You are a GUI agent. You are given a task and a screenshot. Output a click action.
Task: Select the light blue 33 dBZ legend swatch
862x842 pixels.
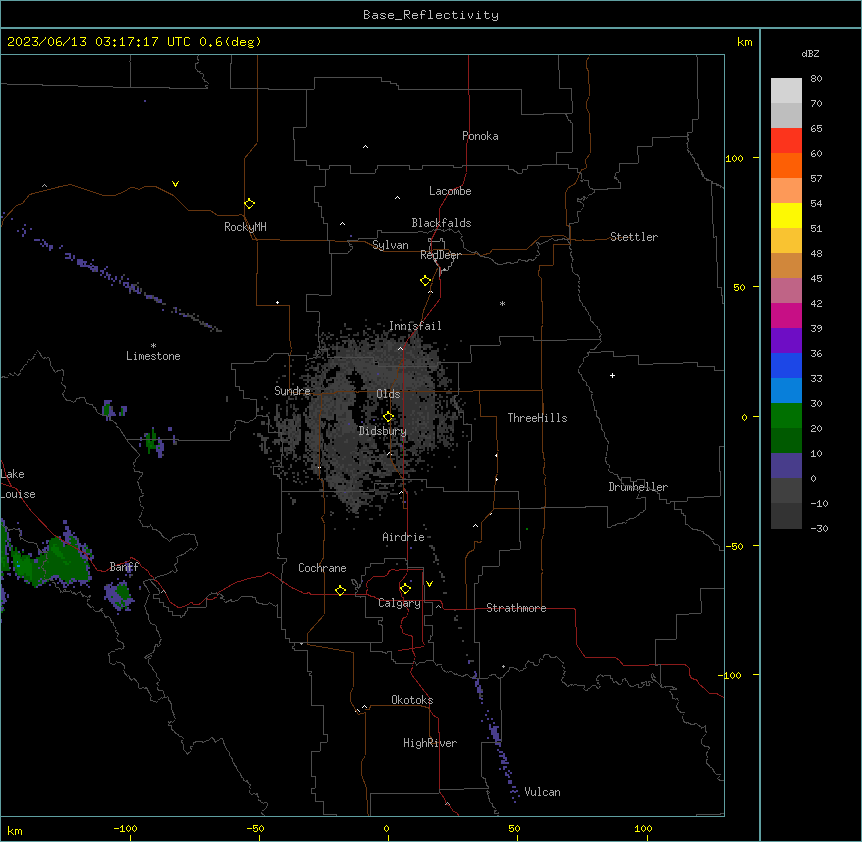(786, 390)
